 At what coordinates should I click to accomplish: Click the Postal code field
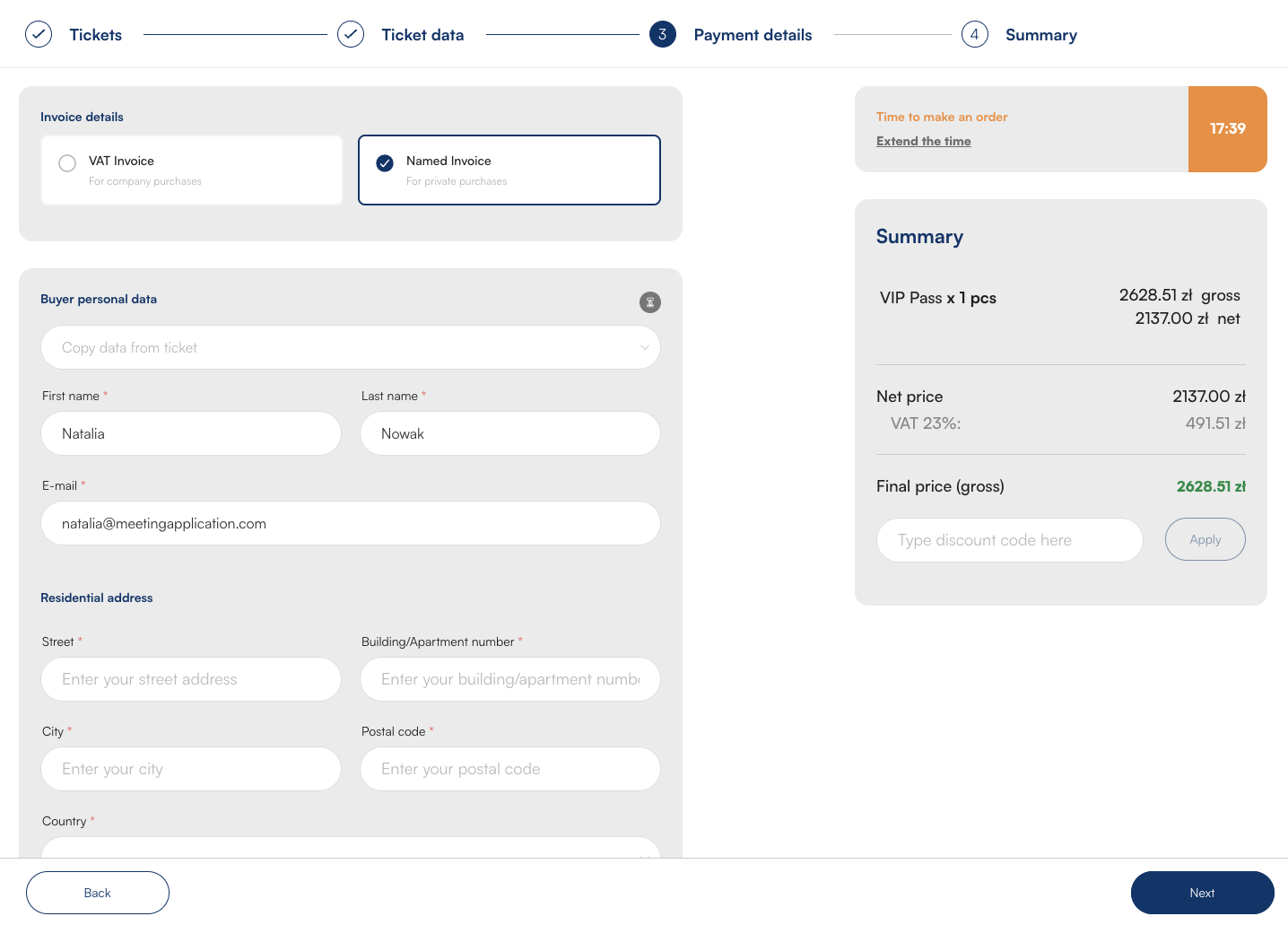pyautogui.click(x=510, y=769)
